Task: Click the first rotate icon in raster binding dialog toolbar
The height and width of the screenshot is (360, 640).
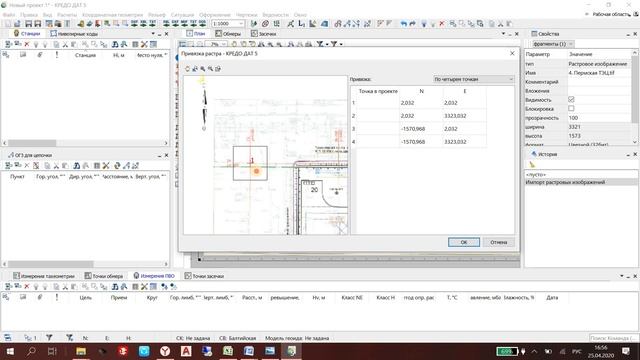Action: (x=187, y=69)
